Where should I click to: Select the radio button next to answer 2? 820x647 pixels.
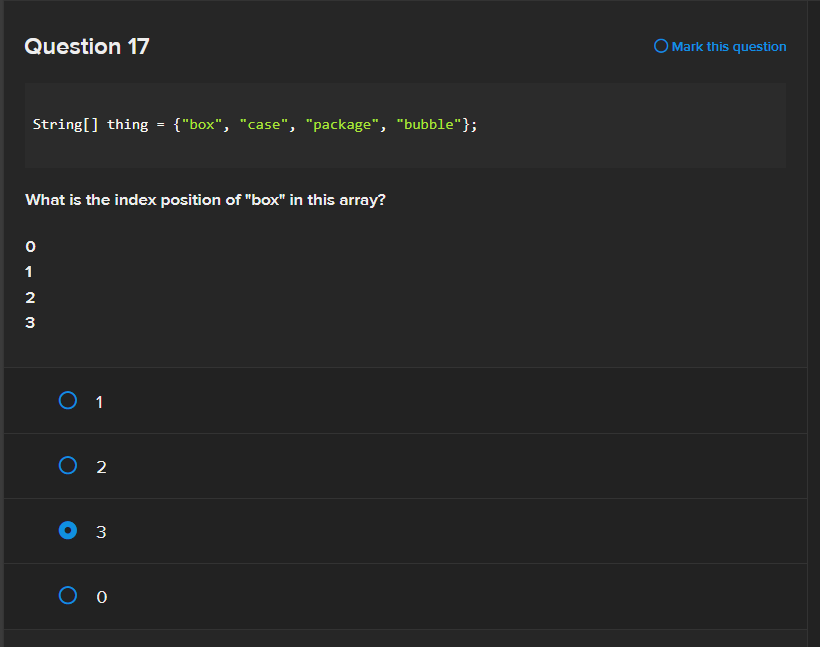(68, 465)
